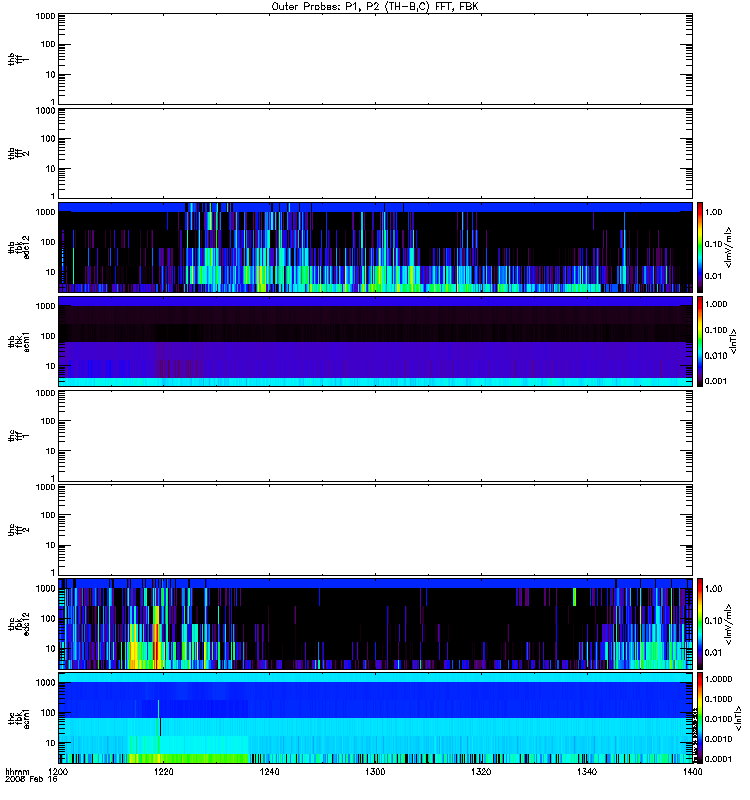Click the '1320' time axis label
The height and width of the screenshot is (800, 750).
481,772
